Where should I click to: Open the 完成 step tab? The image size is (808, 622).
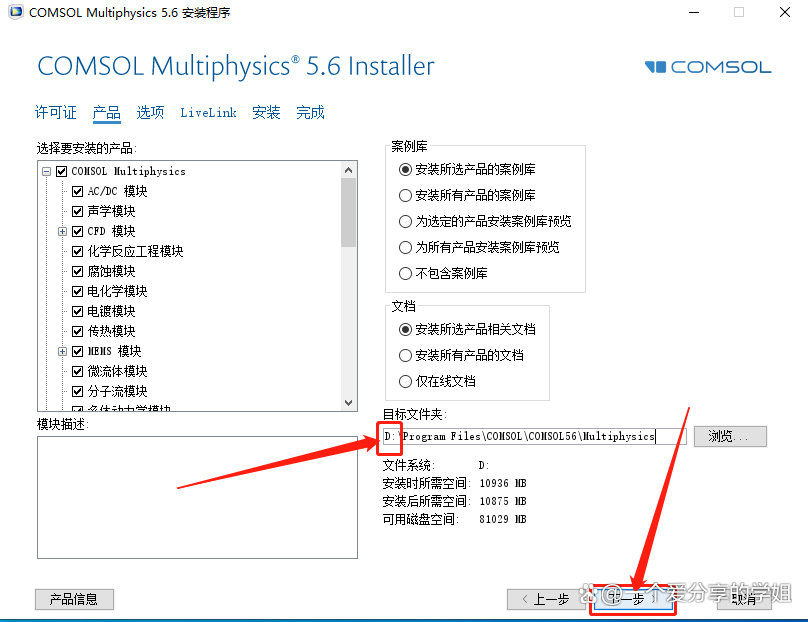pyautogui.click(x=310, y=112)
